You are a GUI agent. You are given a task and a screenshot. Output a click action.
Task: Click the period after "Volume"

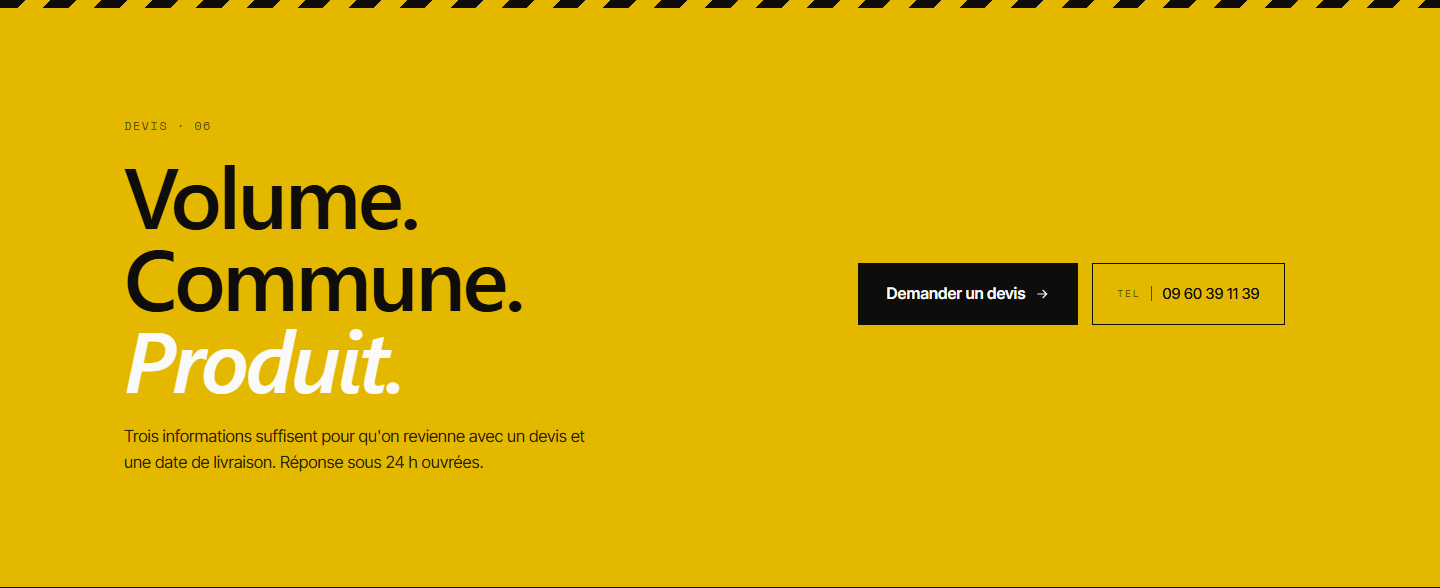[410, 227]
